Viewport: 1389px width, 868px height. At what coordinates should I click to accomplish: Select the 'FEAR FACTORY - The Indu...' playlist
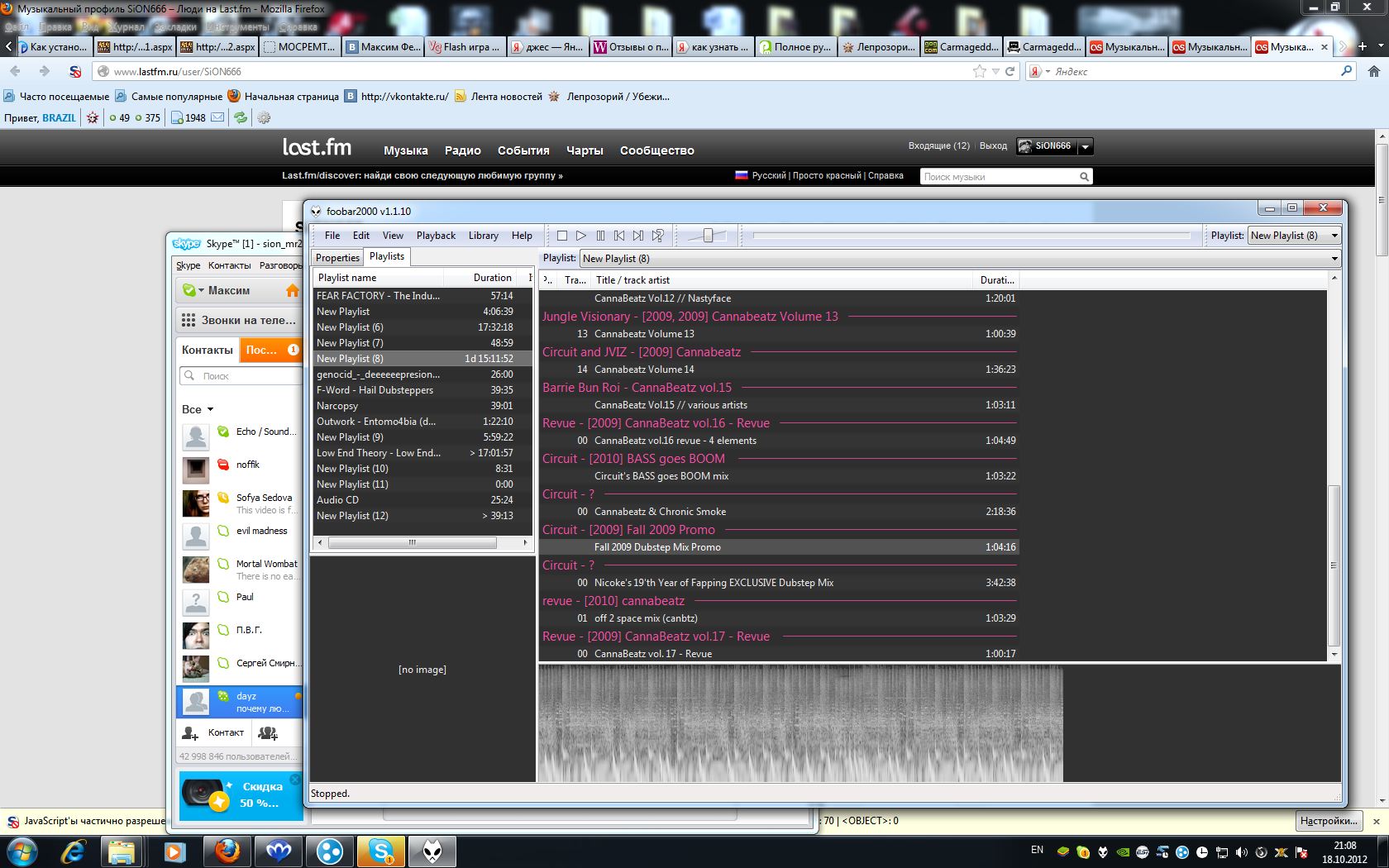pyautogui.click(x=422, y=296)
